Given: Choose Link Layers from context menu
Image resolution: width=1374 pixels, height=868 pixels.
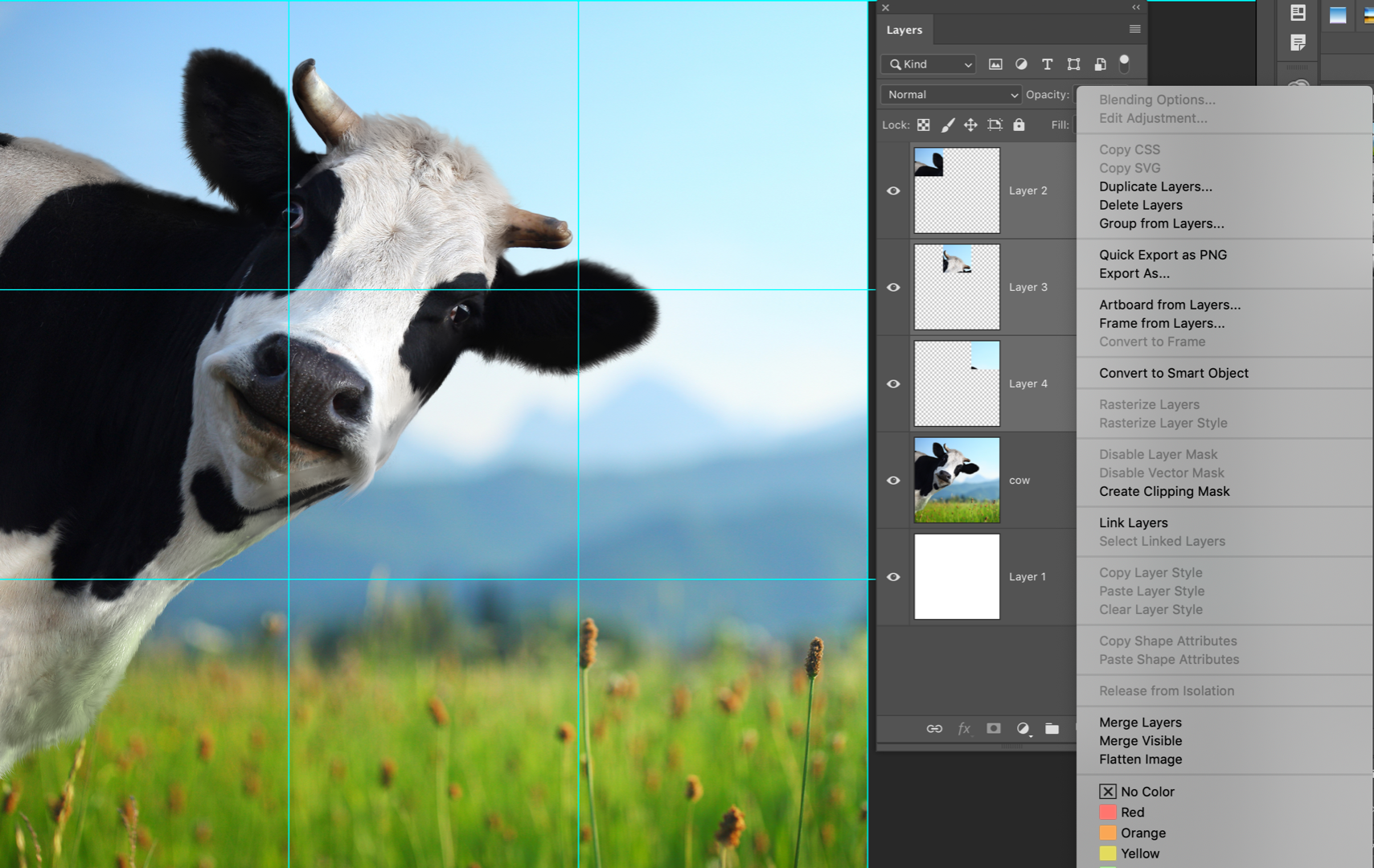Looking at the screenshot, I should click(x=1134, y=522).
